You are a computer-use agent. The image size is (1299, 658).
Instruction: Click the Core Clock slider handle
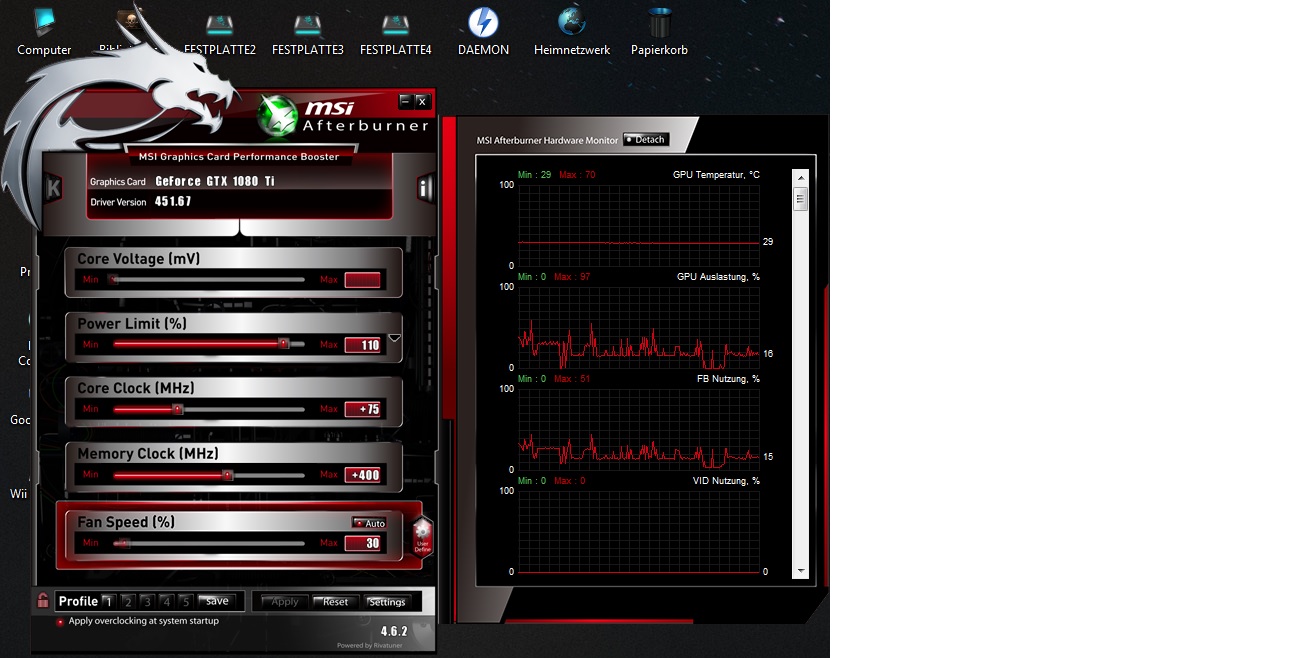pos(178,409)
